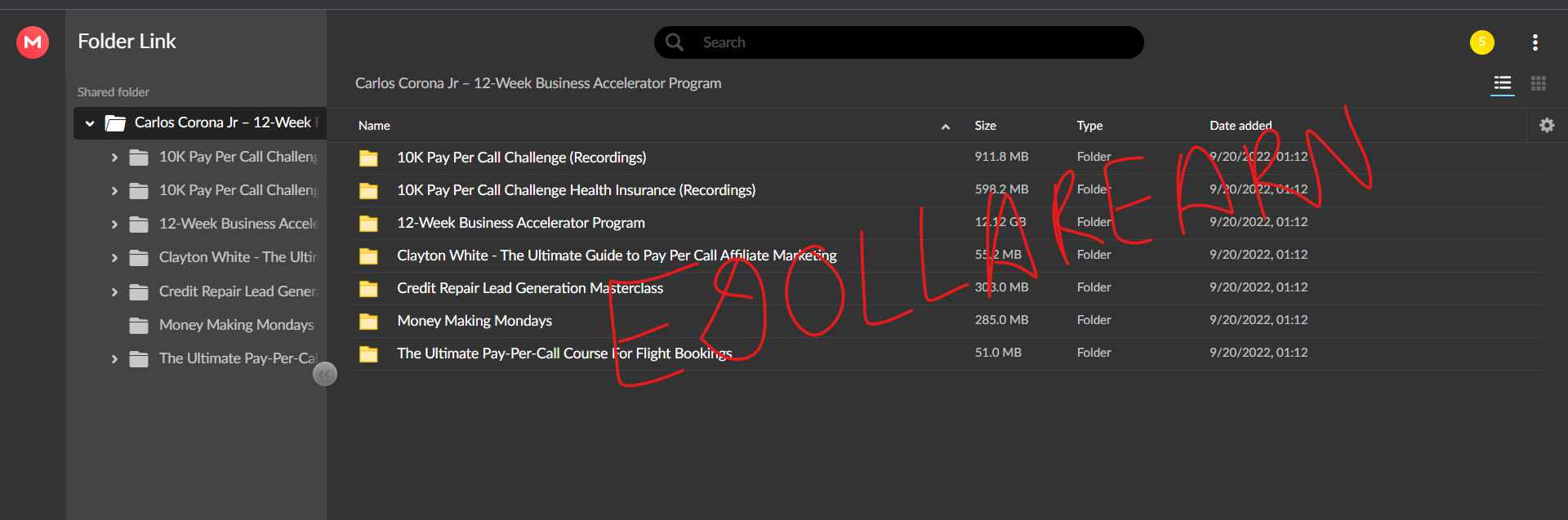Open Clayton White - The Ultimate Guide folder name

617,256
